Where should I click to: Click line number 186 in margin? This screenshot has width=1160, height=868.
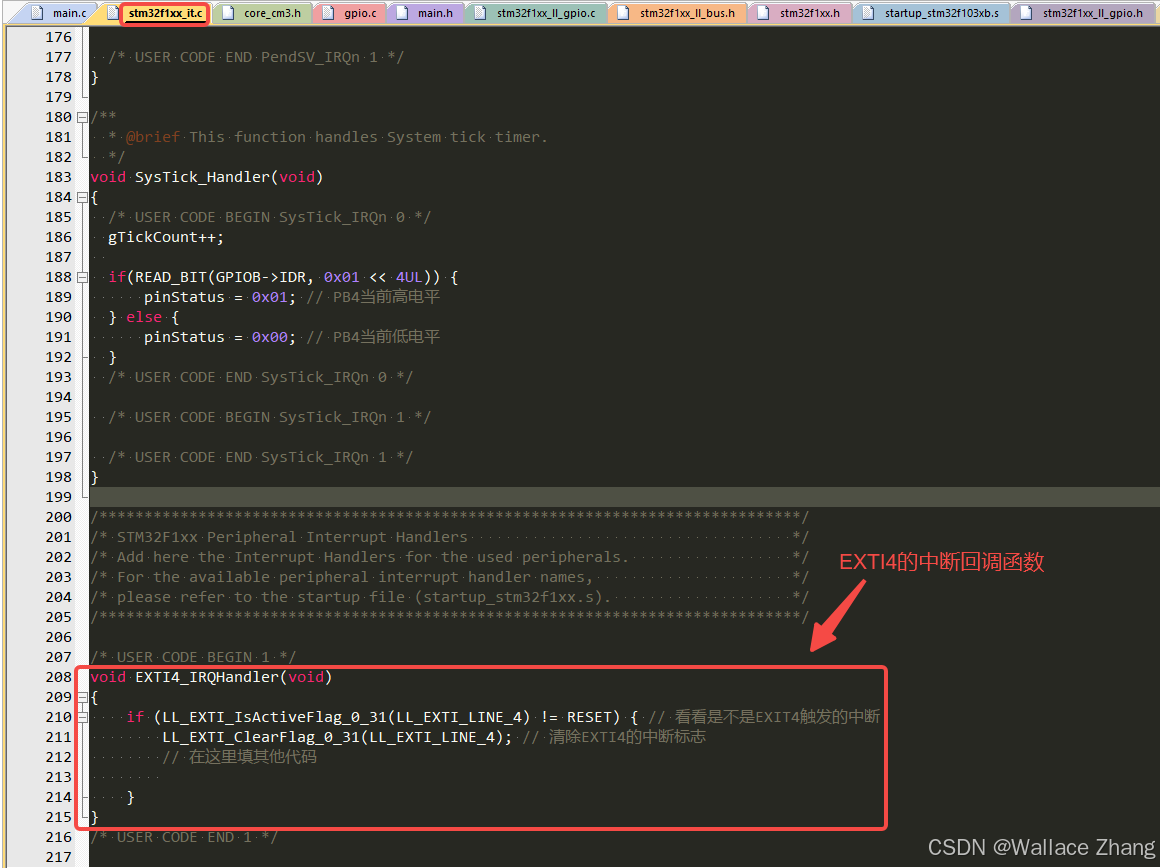point(58,237)
